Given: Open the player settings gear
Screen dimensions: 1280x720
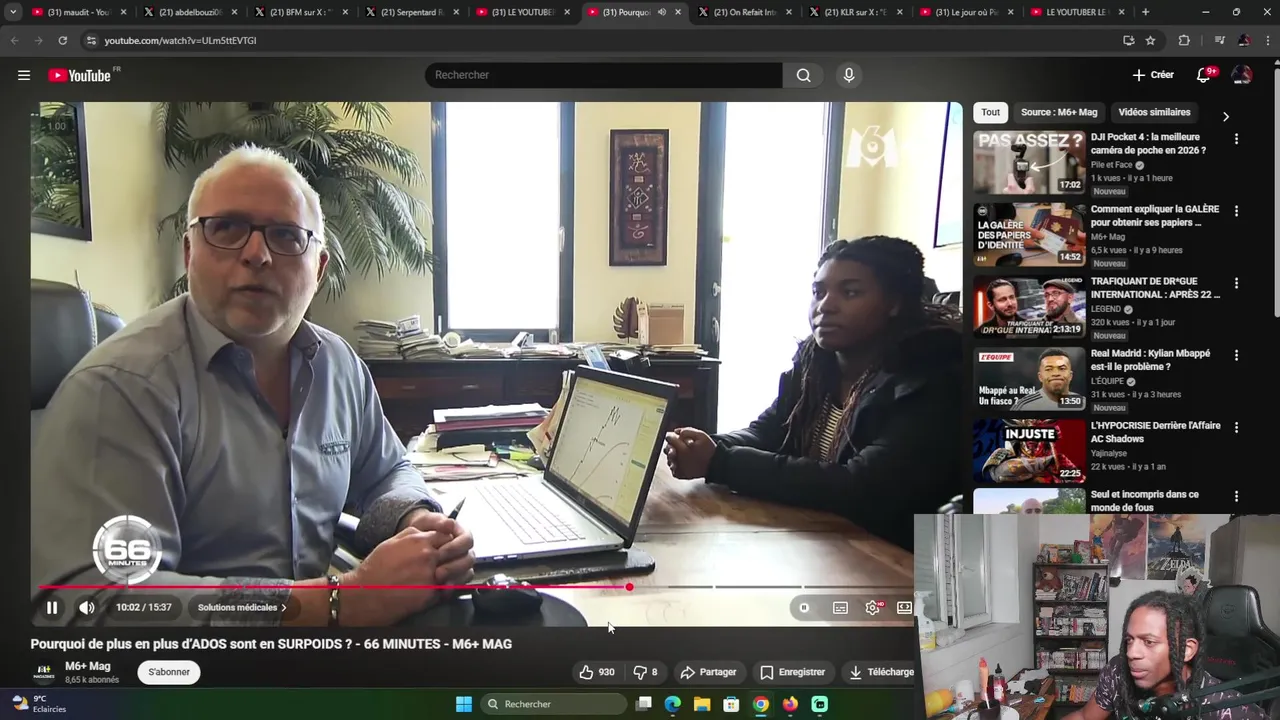Looking at the screenshot, I should point(873,607).
